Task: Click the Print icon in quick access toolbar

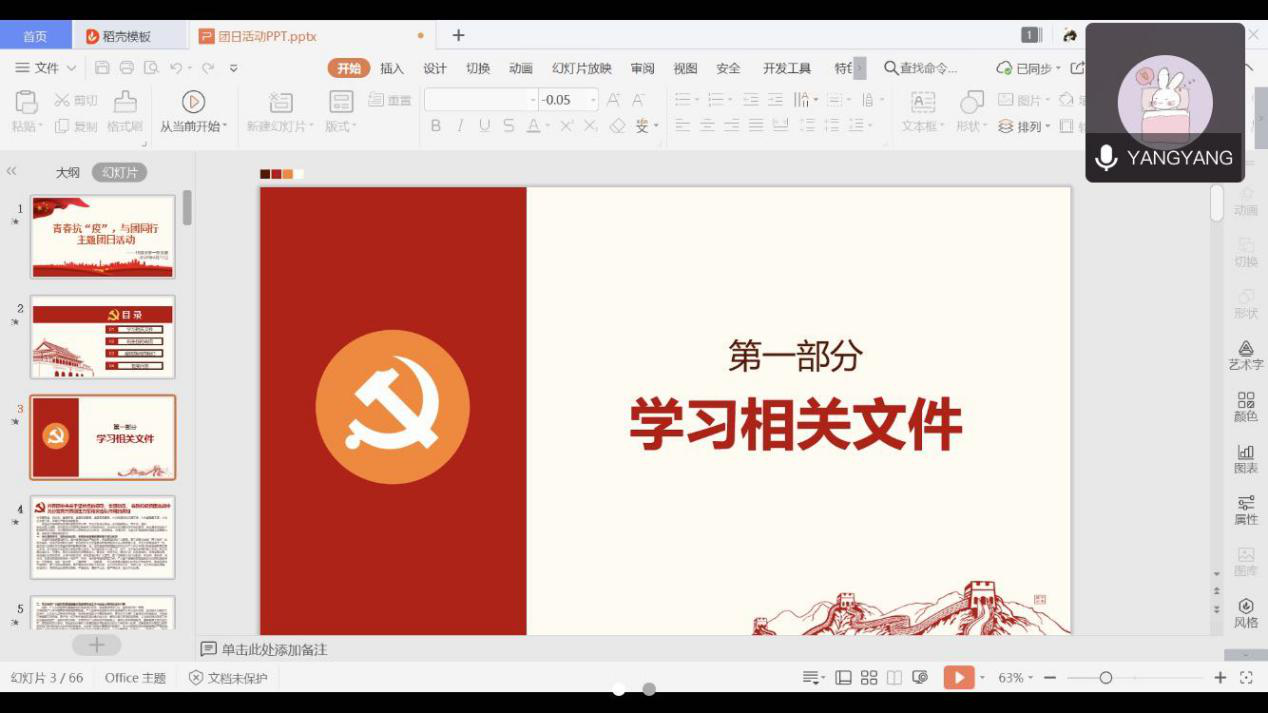Action: [127, 68]
